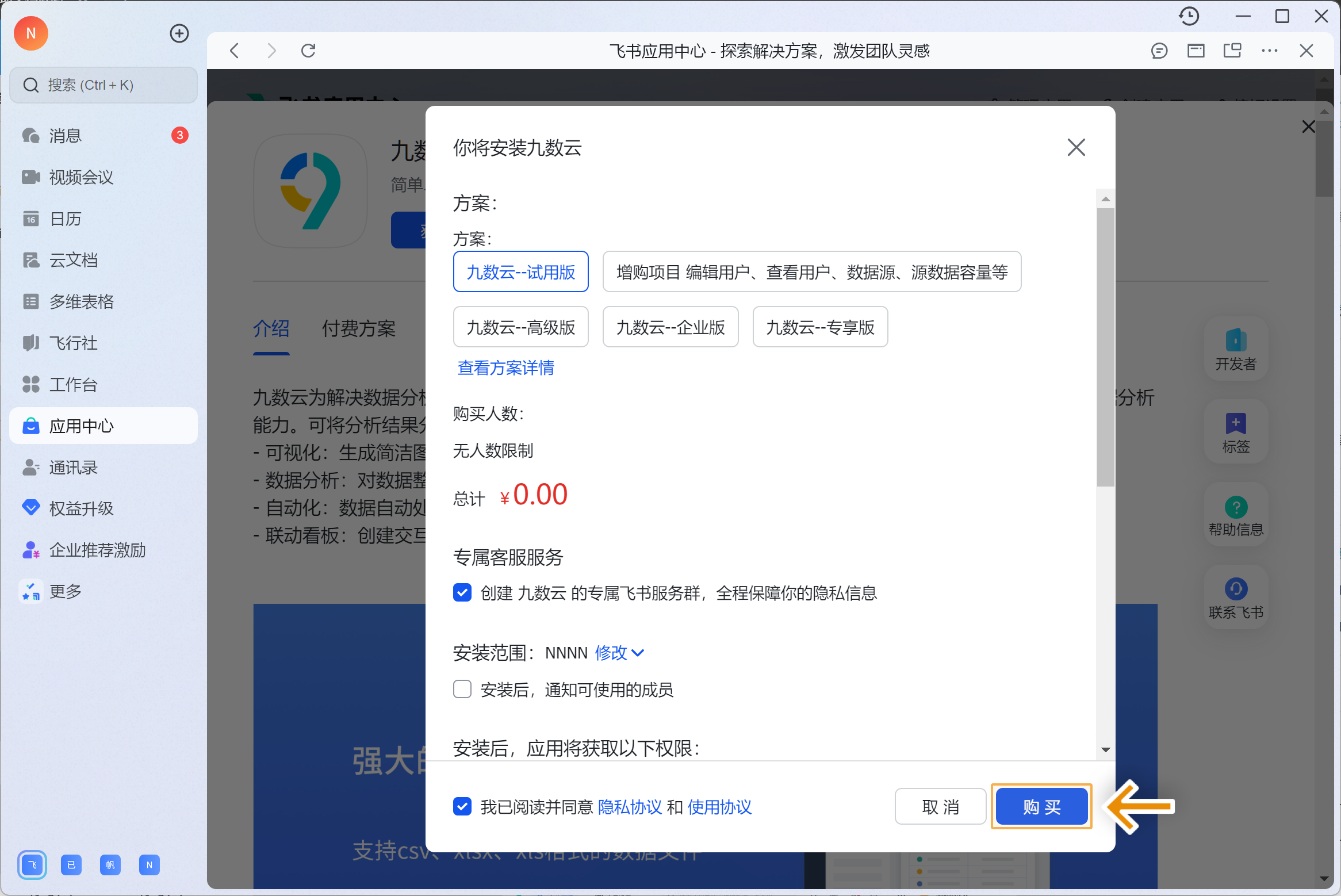This screenshot has width=1341, height=896.
Task: Open 工作台 workbench
Action: [x=104, y=384]
